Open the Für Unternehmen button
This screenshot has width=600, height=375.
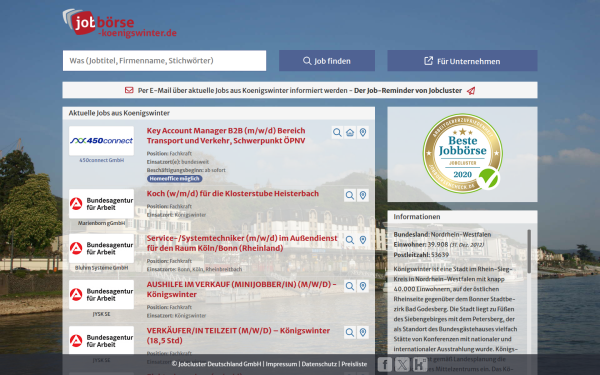pyautogui.click(x=462, y=60)
